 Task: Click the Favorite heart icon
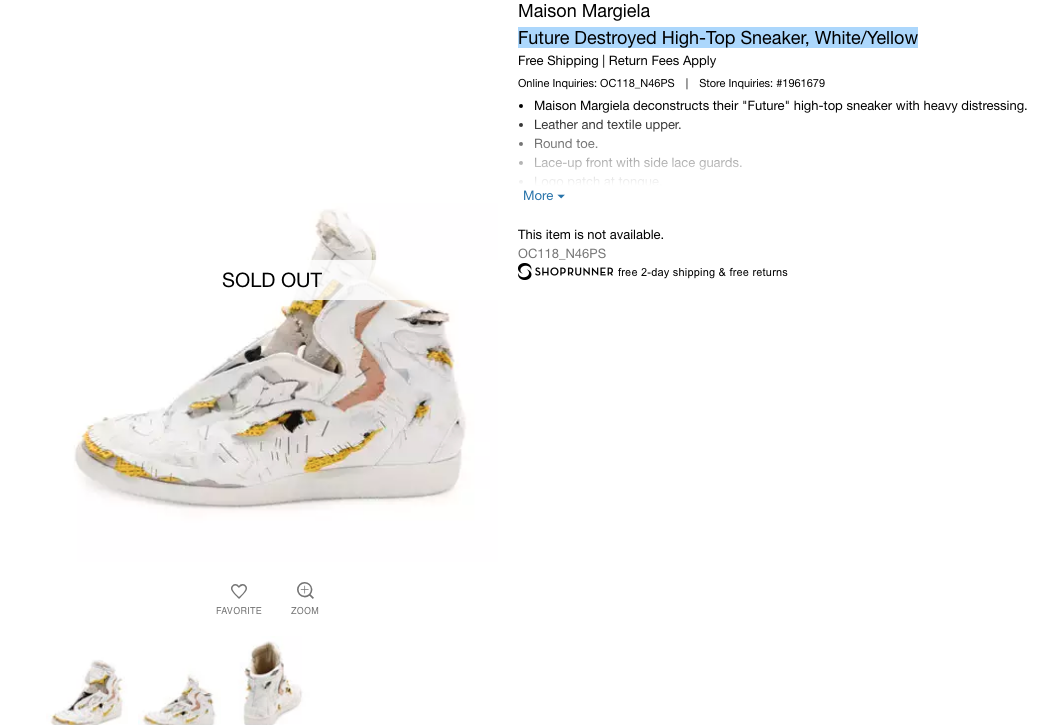[239, 591]
